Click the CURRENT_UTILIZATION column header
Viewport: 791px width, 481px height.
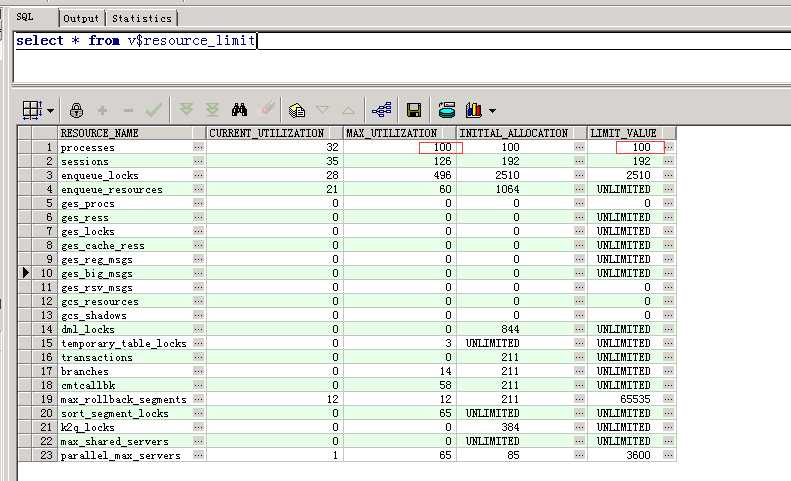(274, 133)
